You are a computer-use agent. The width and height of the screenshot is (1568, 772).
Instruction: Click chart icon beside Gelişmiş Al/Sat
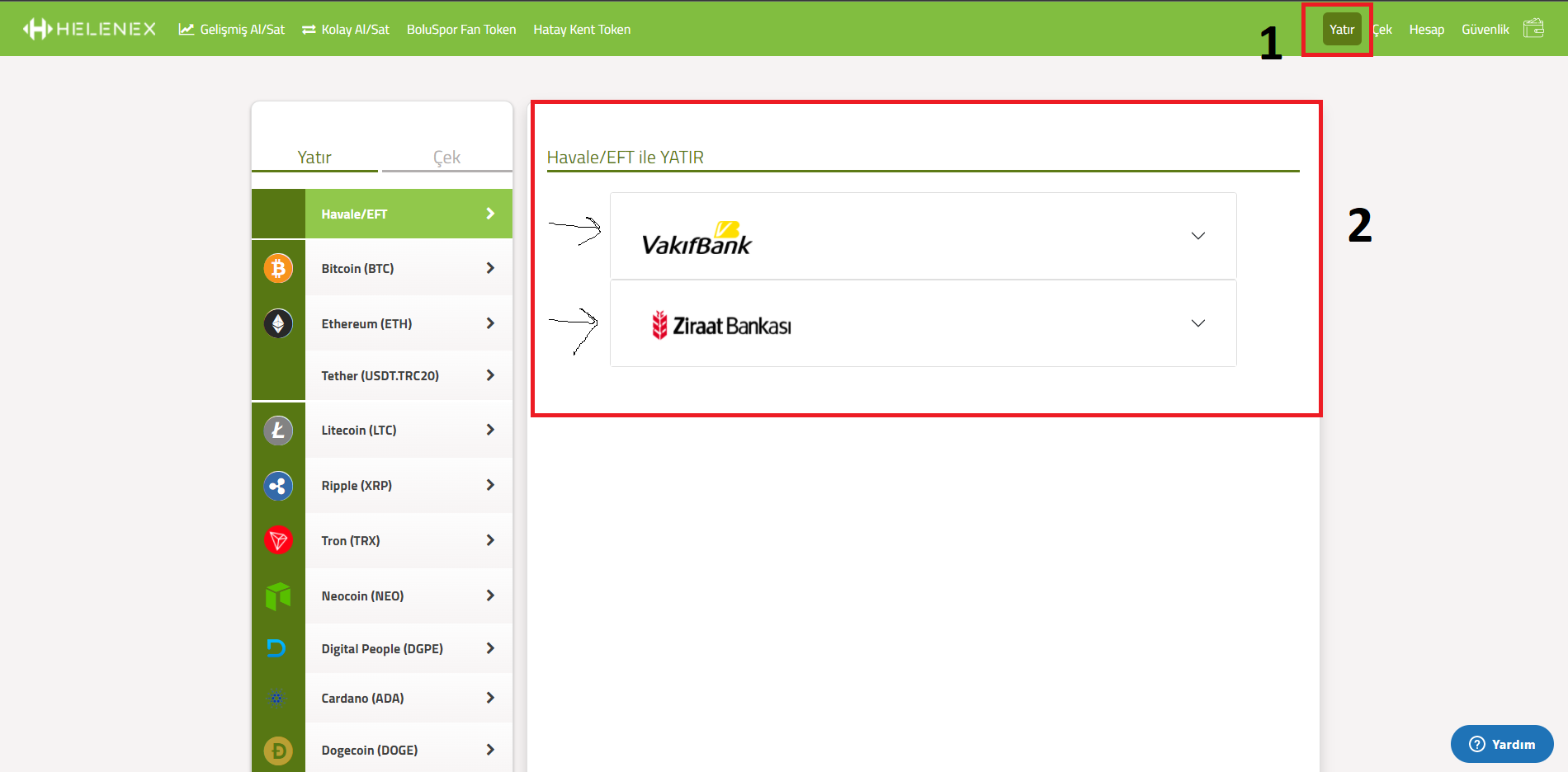187,29
